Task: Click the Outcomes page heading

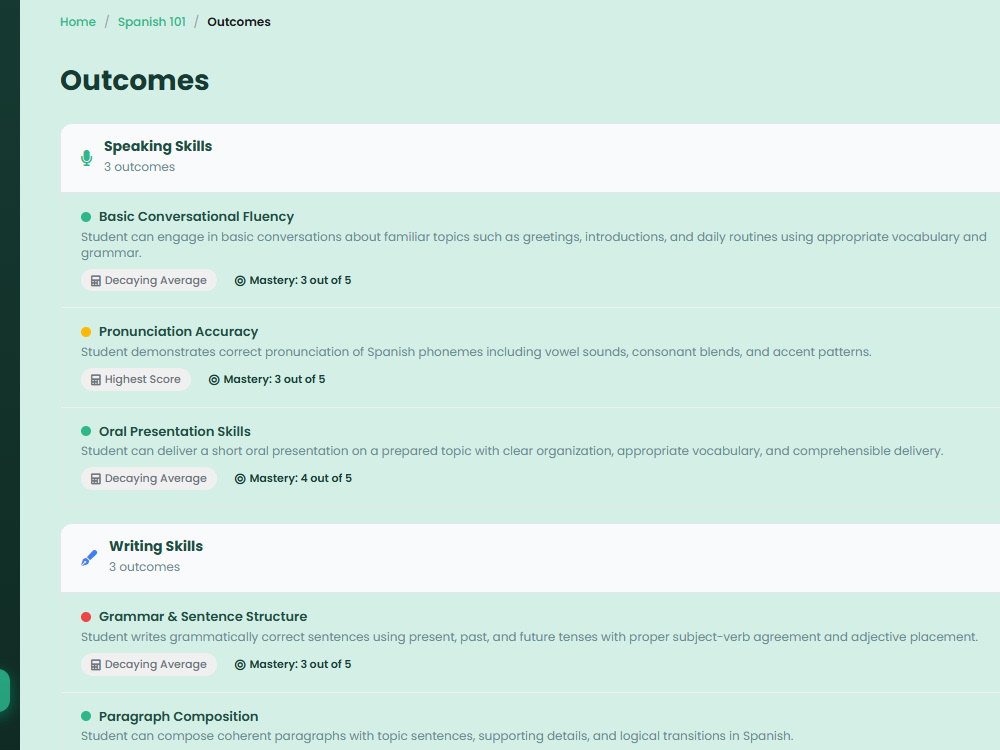Action: click(135, 80)
